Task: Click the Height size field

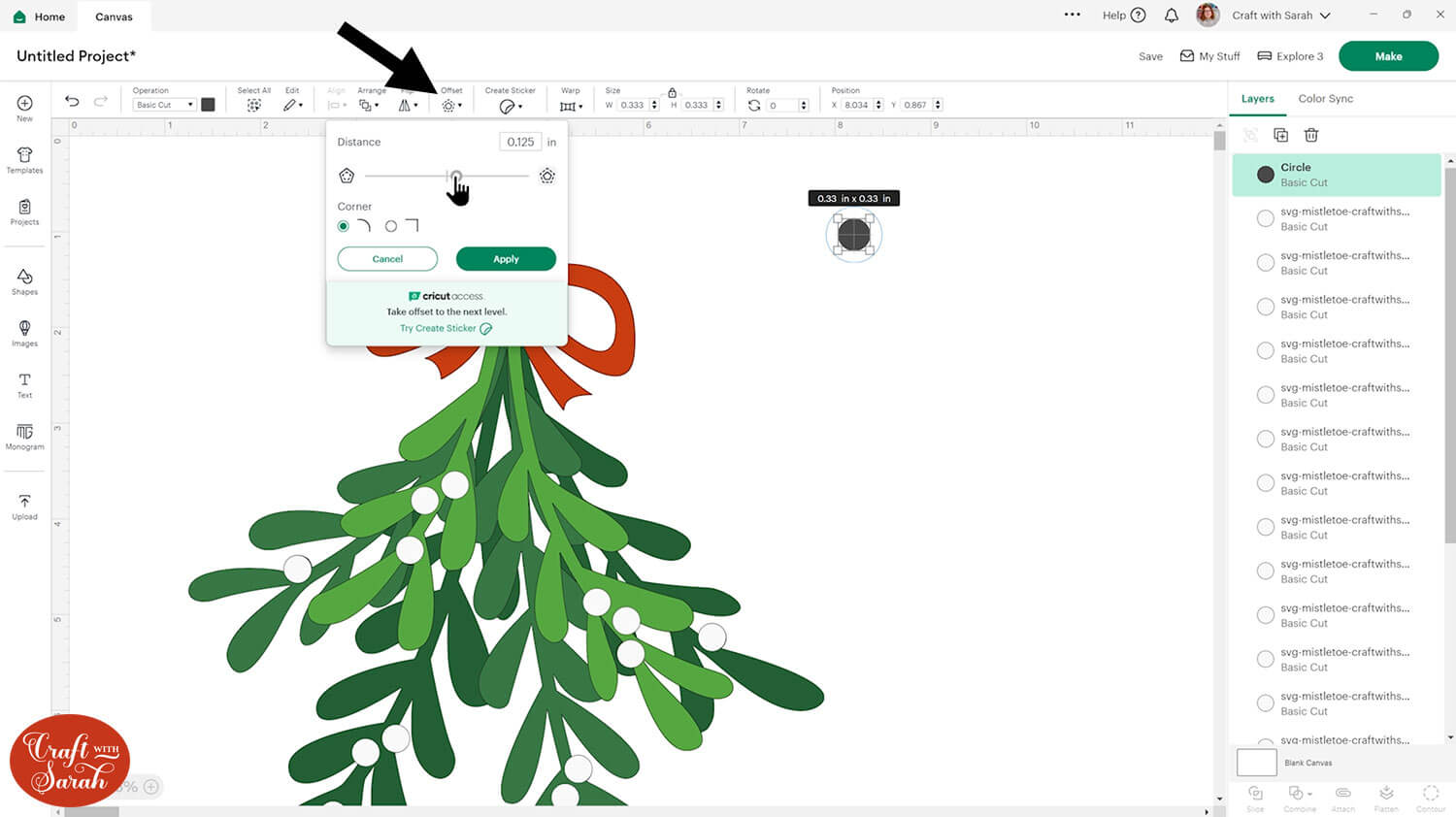Action: coord(696,105)
